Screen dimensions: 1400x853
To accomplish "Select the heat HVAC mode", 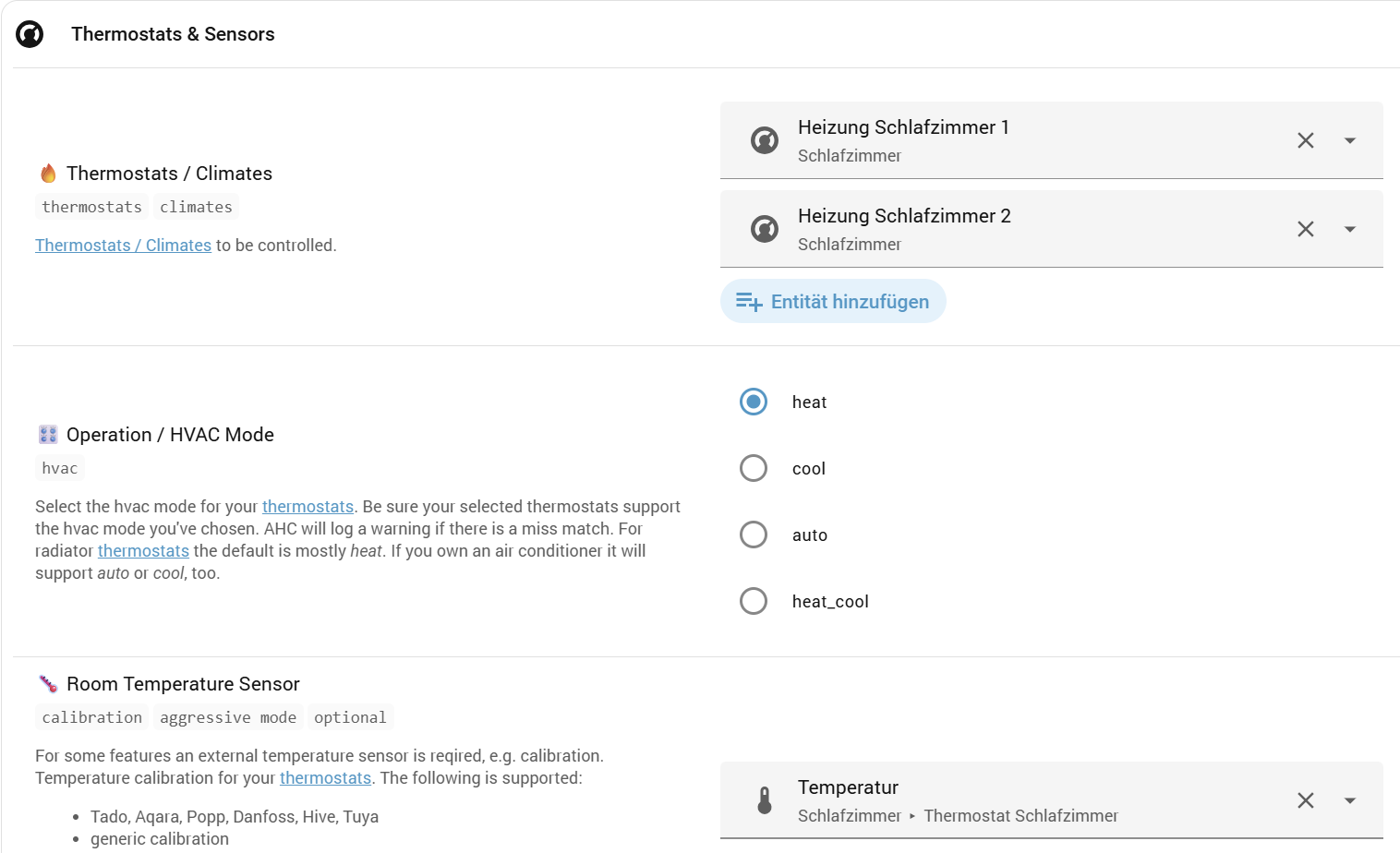I will coord(754,402).
